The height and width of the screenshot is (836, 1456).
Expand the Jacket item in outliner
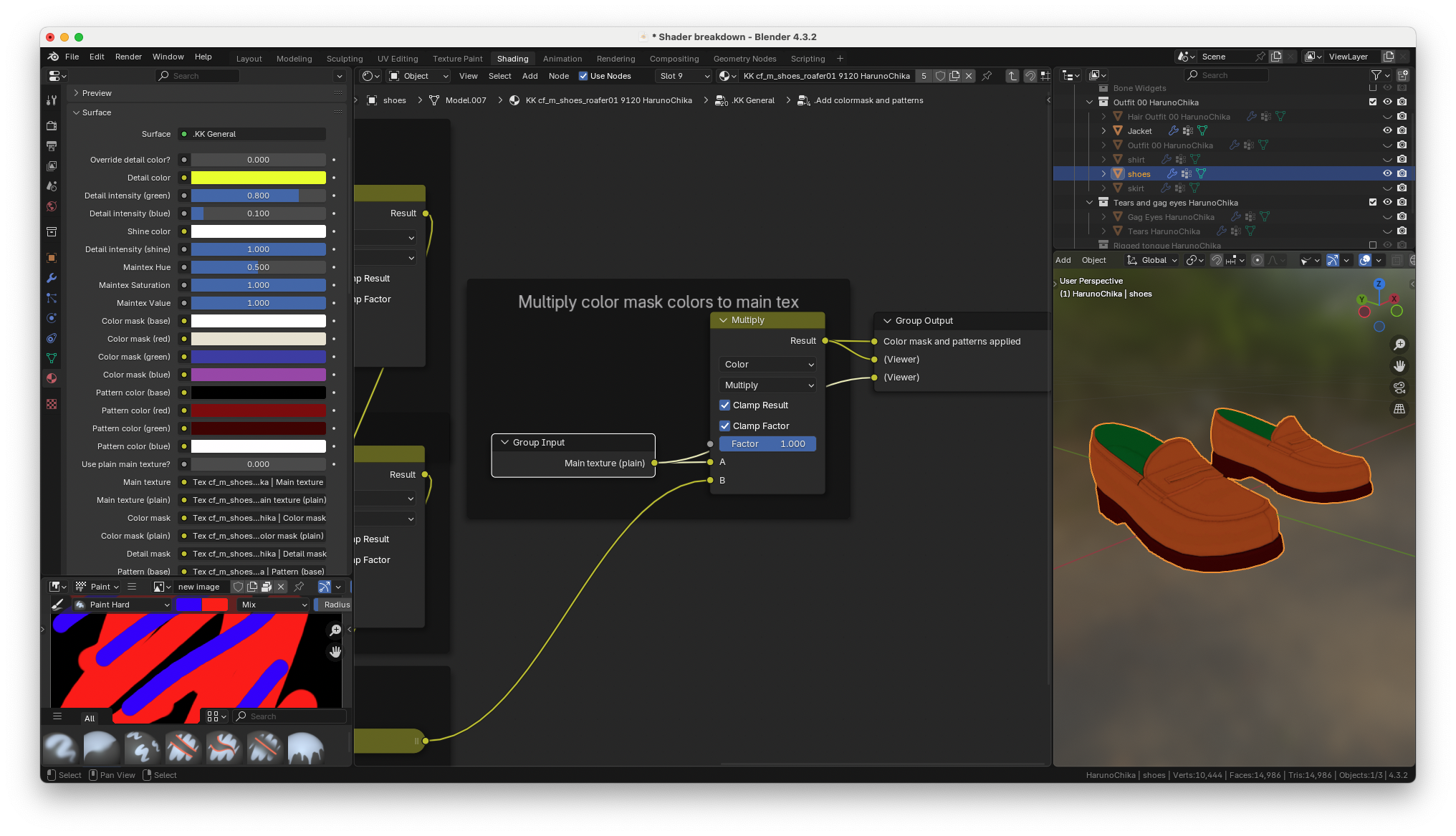(1103, 131)
